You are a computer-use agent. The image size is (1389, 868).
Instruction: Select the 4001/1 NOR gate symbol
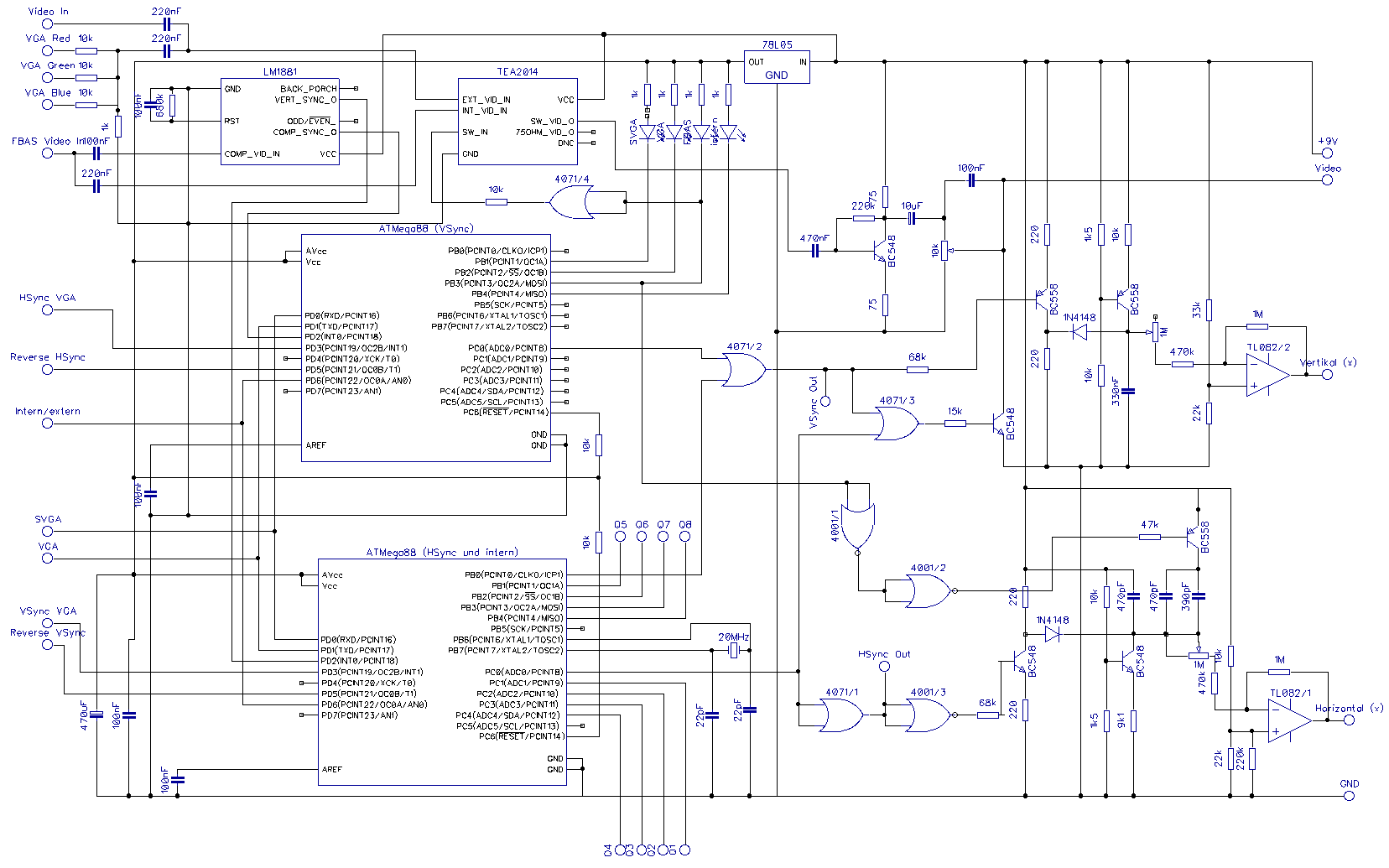(857, 526)
